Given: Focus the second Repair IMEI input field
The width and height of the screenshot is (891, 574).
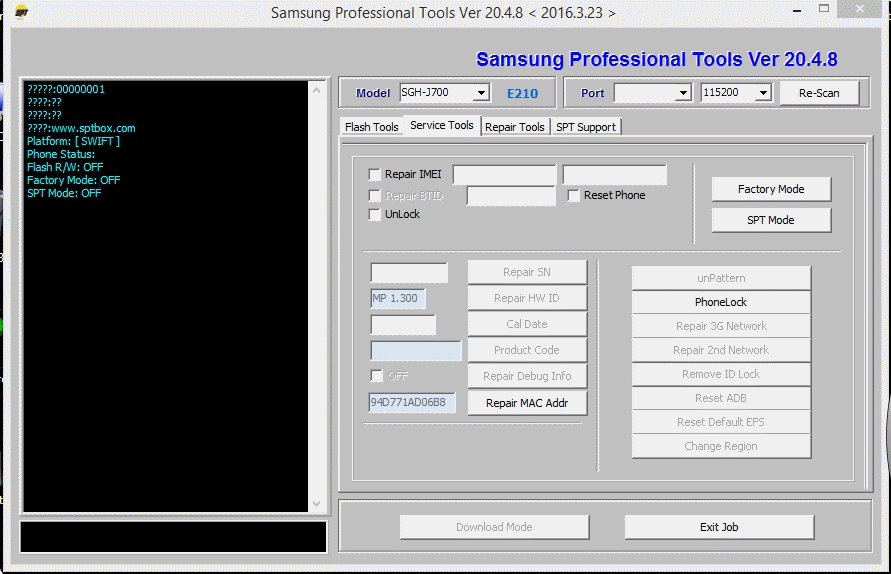Looking at the screenshot, I should pos(614,175).
